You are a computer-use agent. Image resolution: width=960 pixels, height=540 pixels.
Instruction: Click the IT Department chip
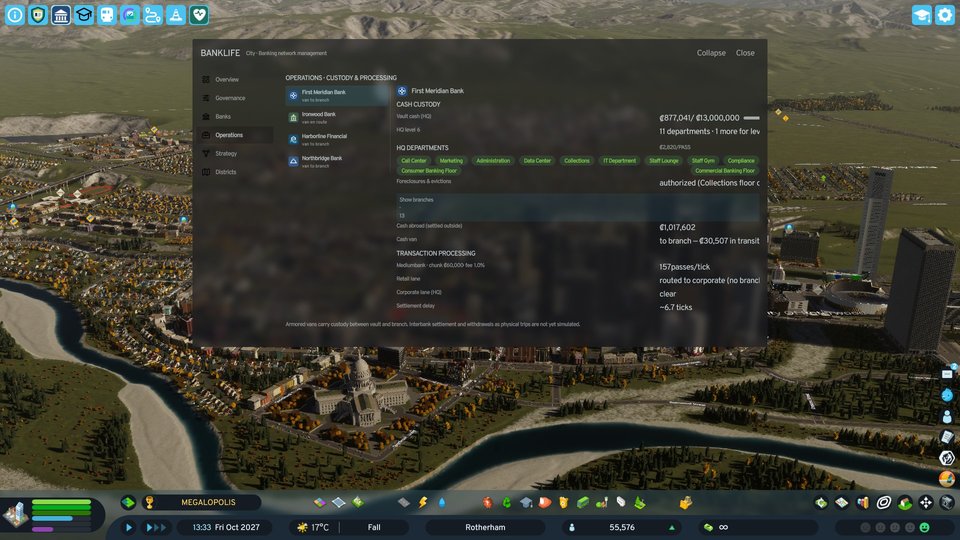click(x=619, y=161)
